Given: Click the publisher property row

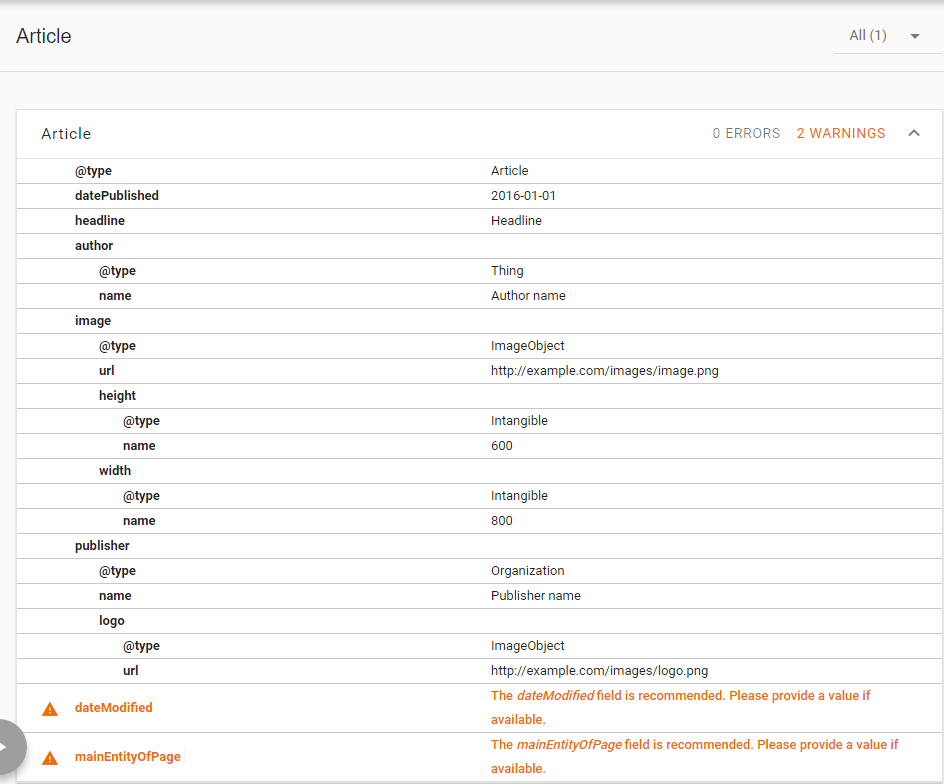Looking at the screenshot, I should [x=102, y=546].
